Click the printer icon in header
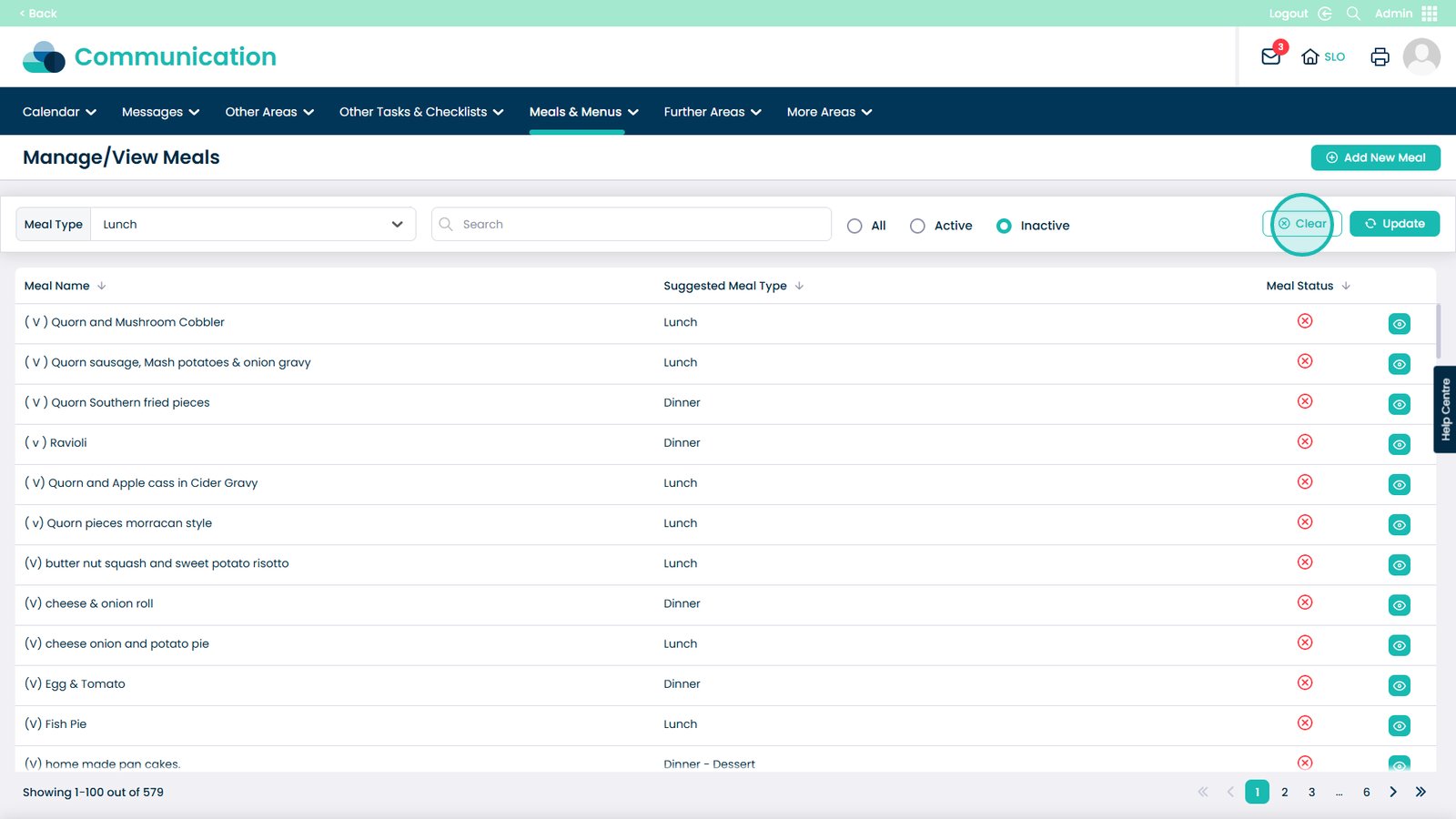The image size is (1456, 819). coord(1380,56)
